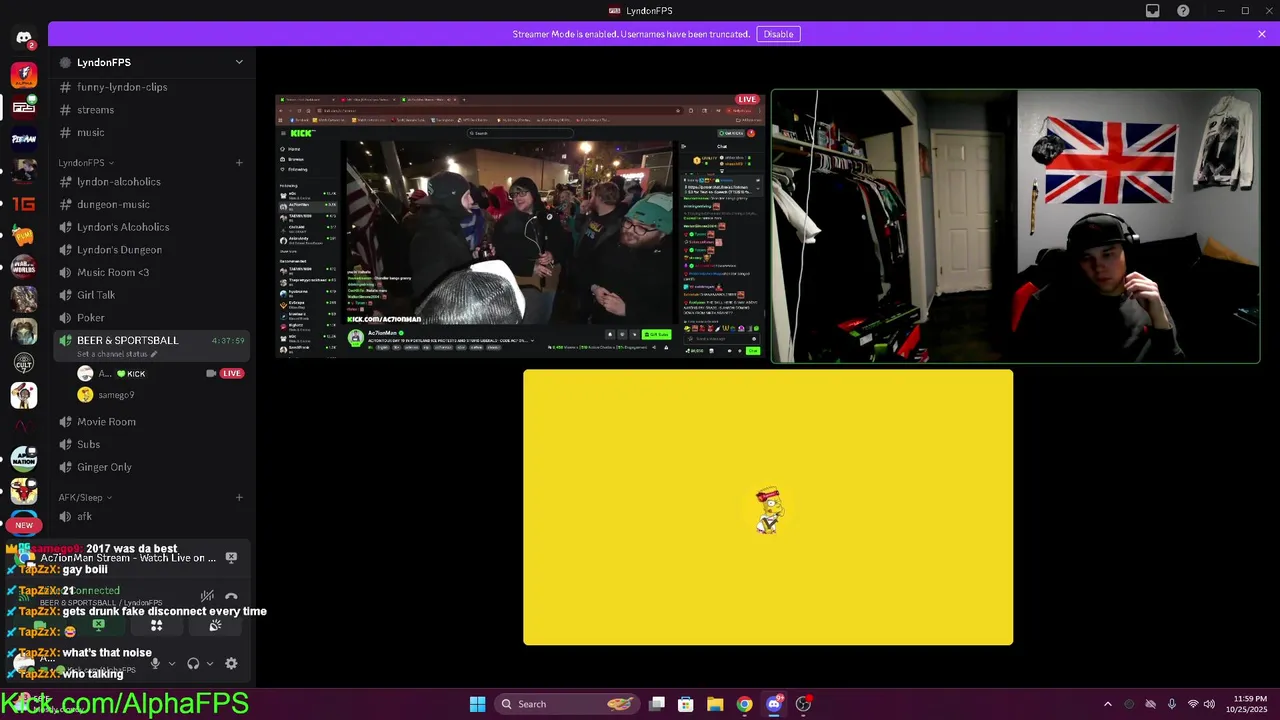
Task: Collapse the LyndonFPS channel category
Action: coord(86,162)
